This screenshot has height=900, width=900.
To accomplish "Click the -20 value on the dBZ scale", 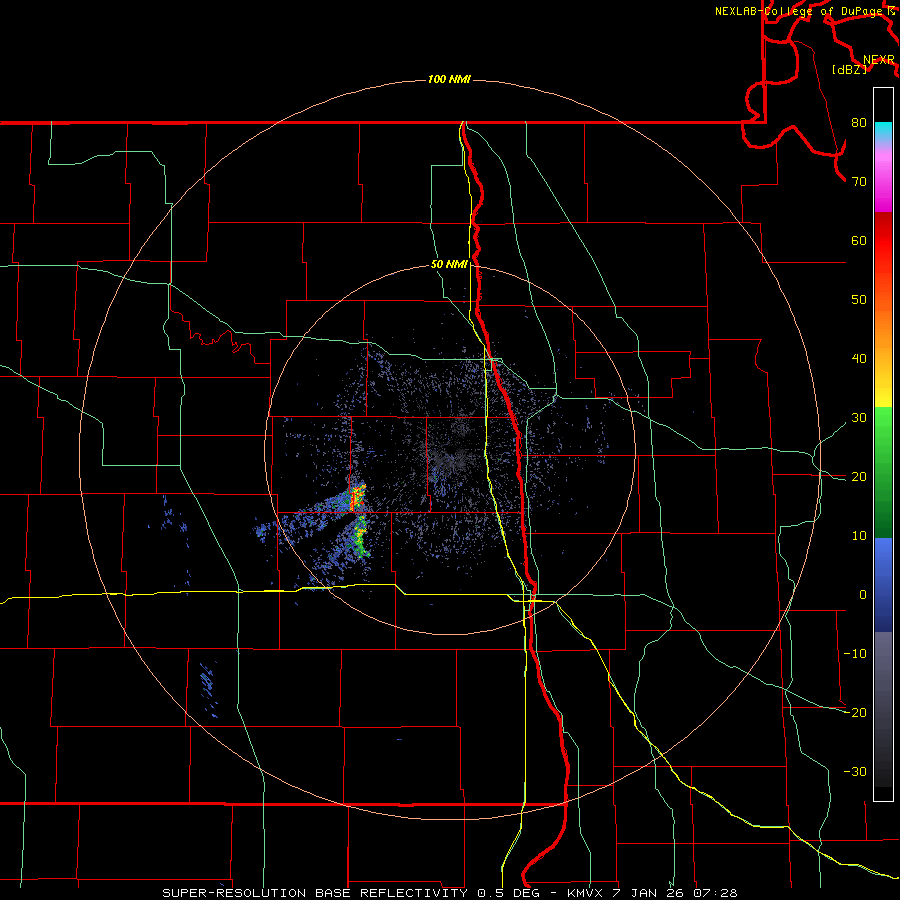I will (855, 713).
